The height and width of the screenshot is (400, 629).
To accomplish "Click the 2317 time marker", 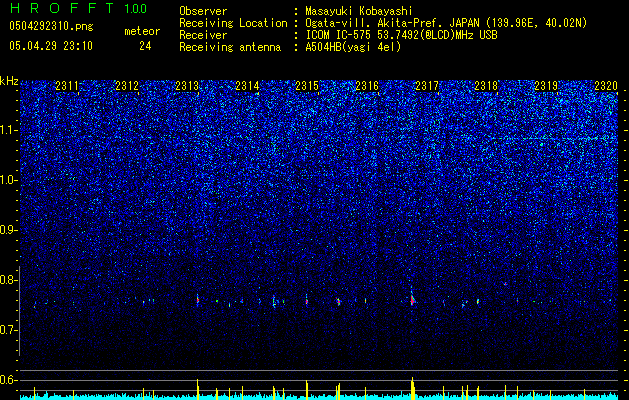I will tap(427, 85).
